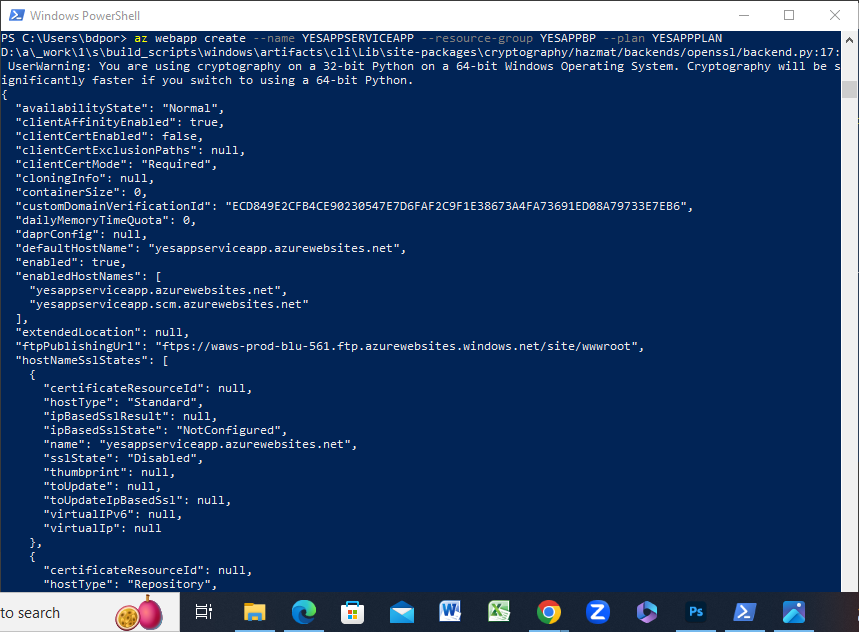Click the "cloningInfo": null line
Image resolution: width=859 pixels, height=632 pixels.
point(85,179)
